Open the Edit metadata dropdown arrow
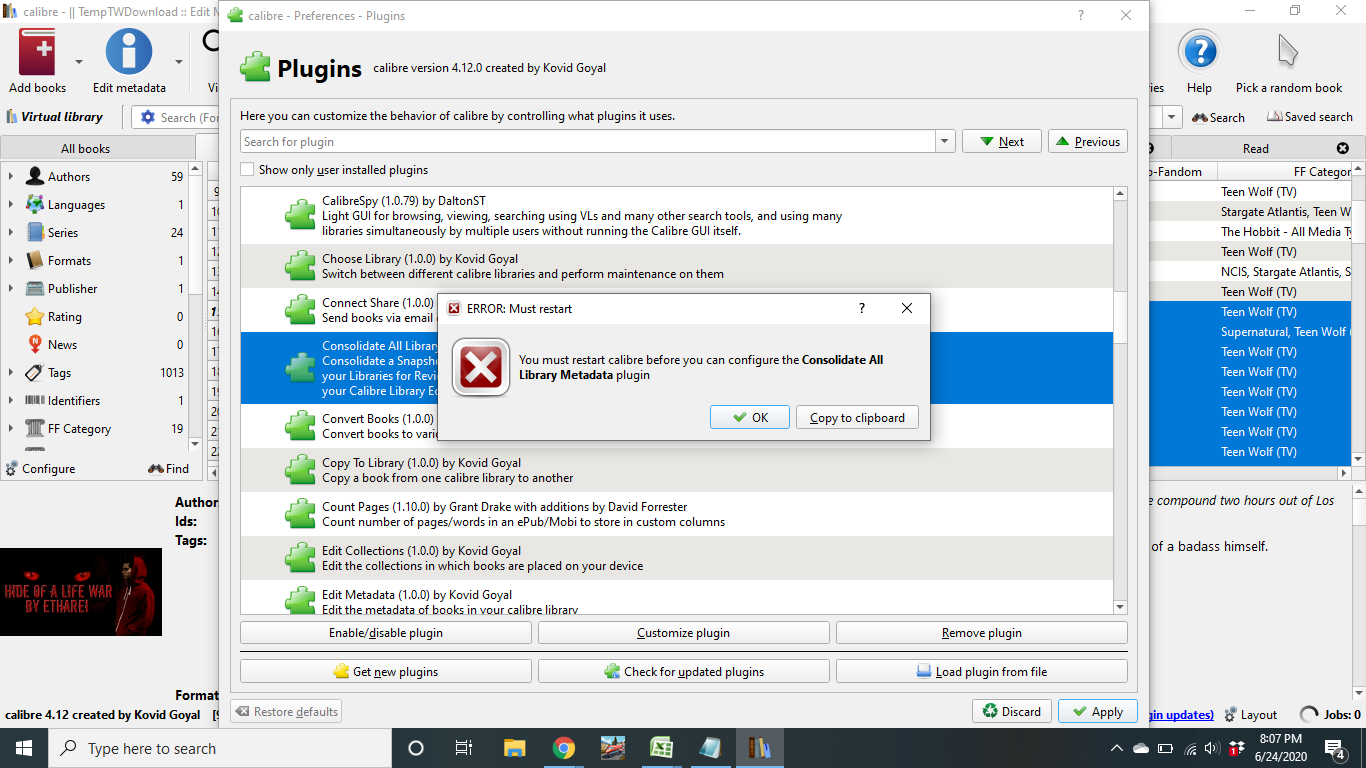Image resolution: width=1366 pixels, height=768 pixels. point(179,61)
